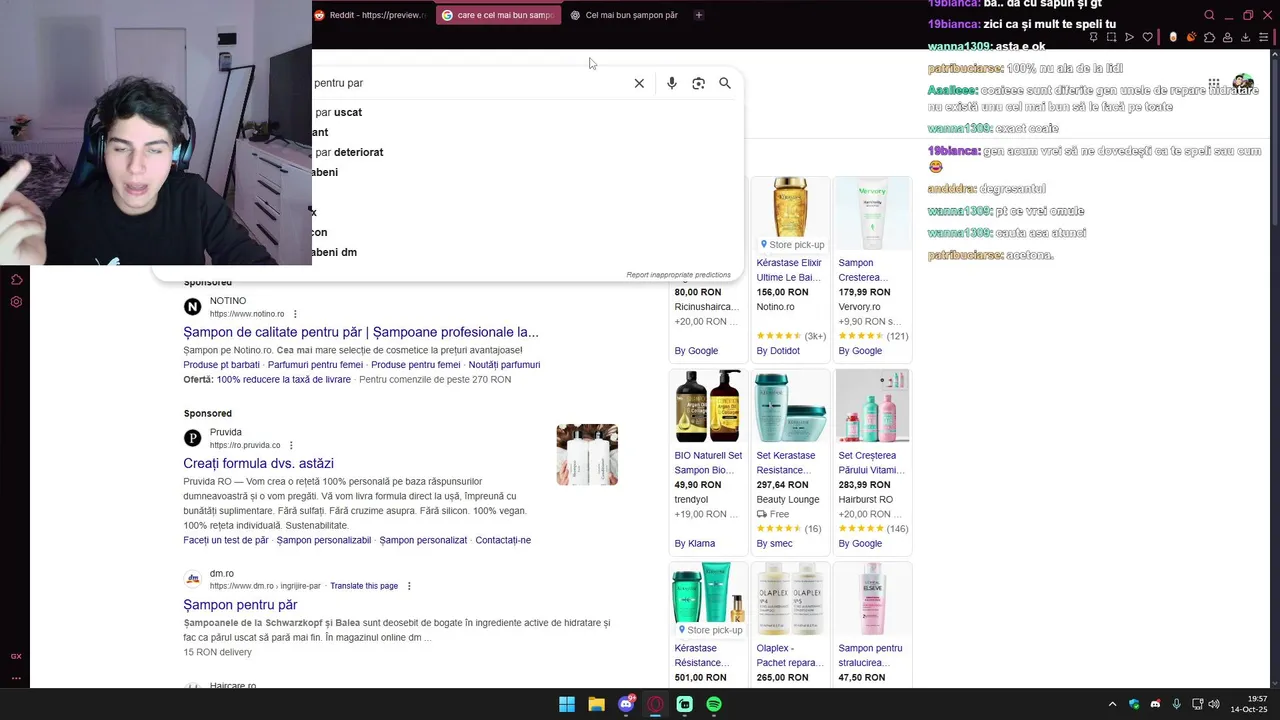Image resolution: width=1280 pixels, height=720 pixels.
Task: Click the Opera GX taskbar icon
Action: coord(655,704)
